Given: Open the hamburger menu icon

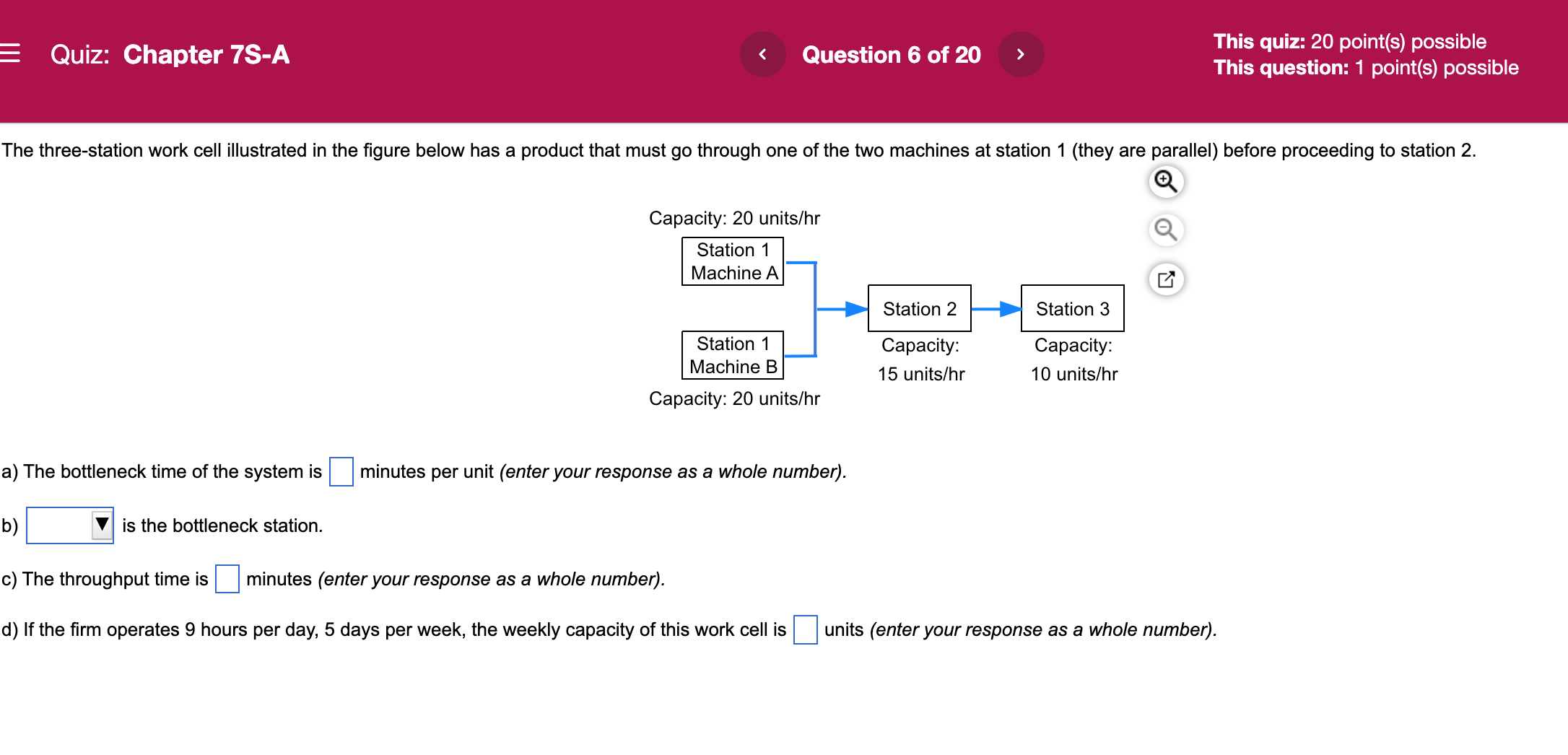Looking at the screenshot, I should pos(12,54).
